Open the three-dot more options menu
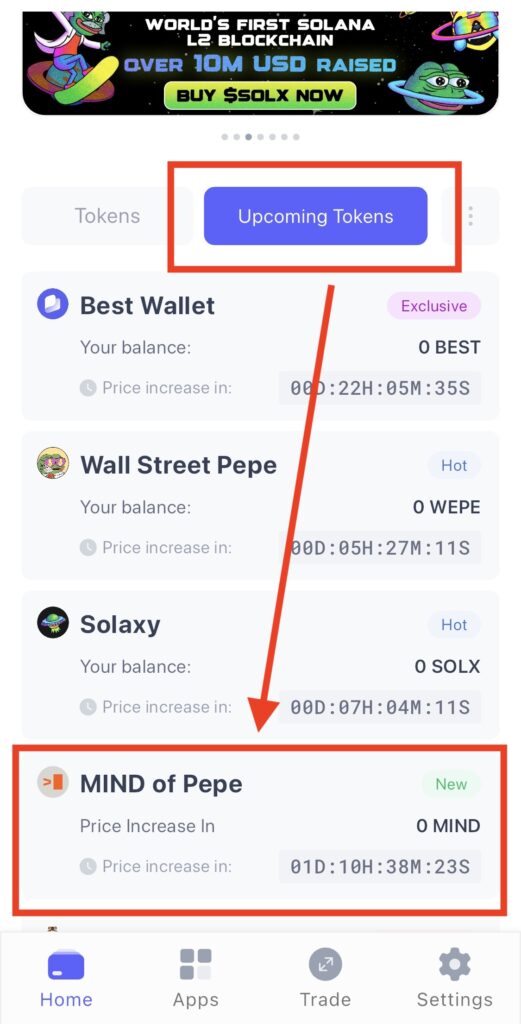Viewport: 521px width, 1024px height. (470, 216)
